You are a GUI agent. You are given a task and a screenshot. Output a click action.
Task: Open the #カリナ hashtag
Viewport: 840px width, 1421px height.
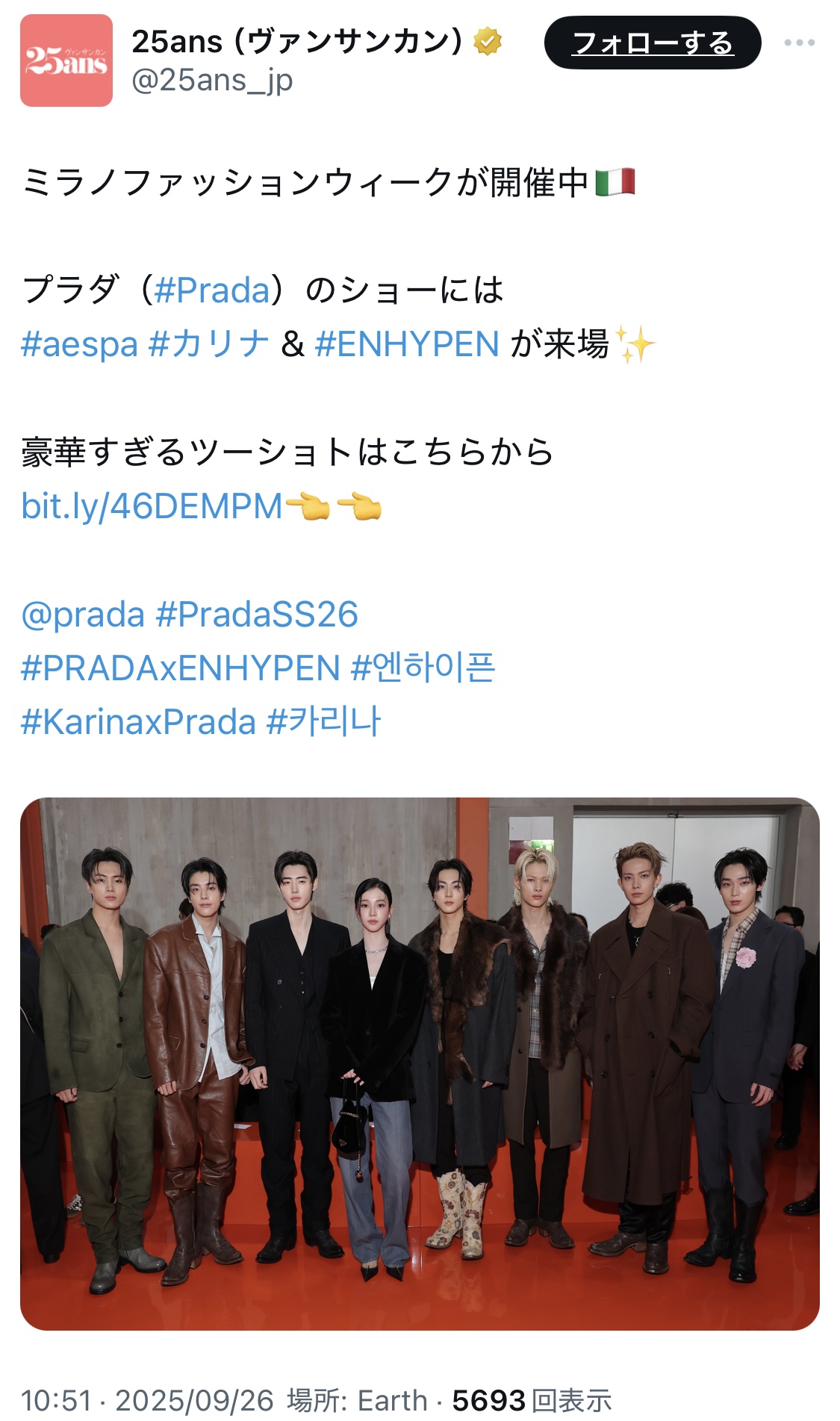coord(209,344)
